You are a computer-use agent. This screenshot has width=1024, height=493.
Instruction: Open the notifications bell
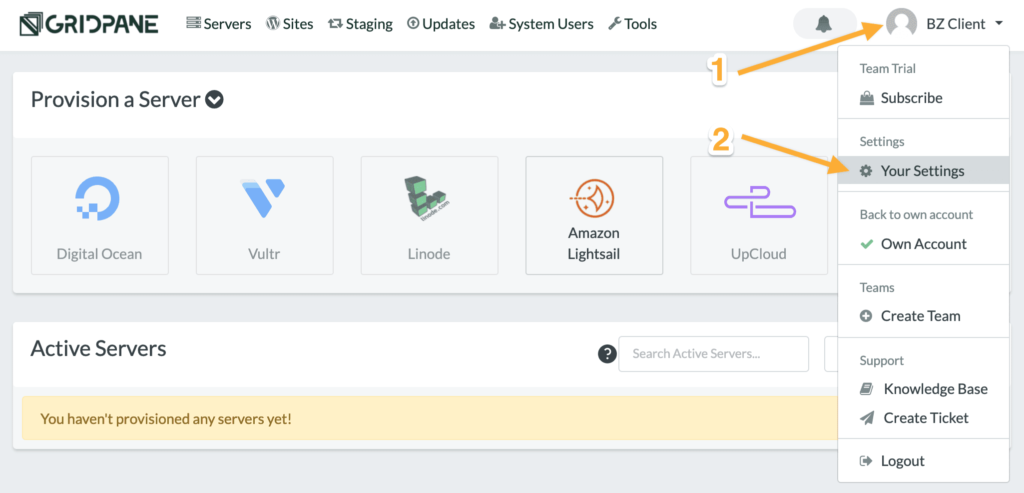(x=823, y=23)
